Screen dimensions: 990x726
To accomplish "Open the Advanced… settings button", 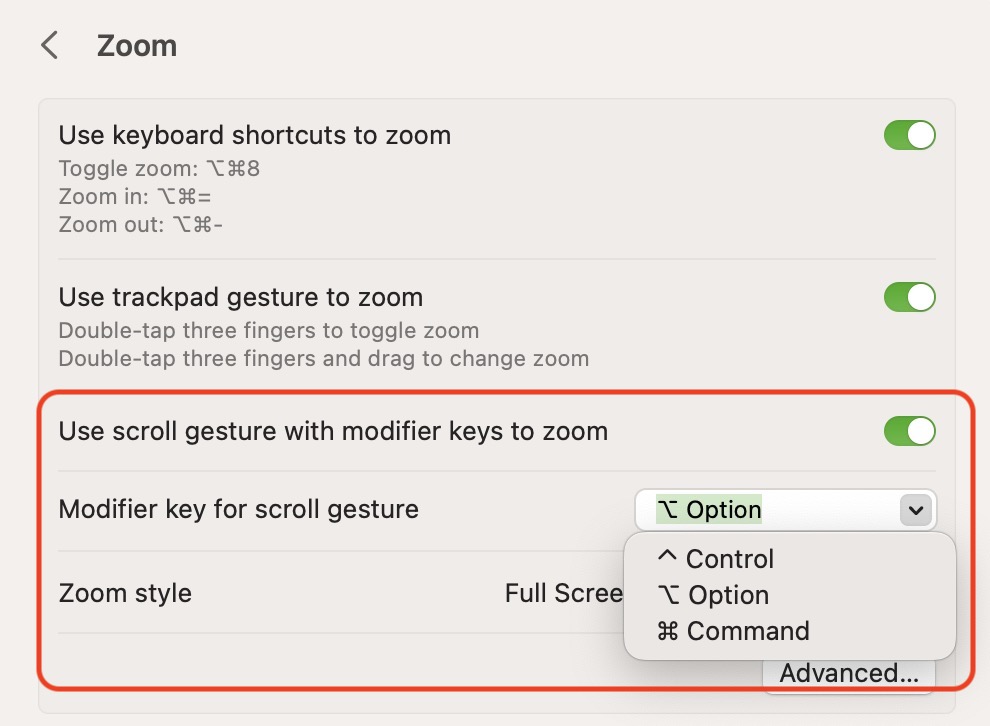I will coord(848,674).
